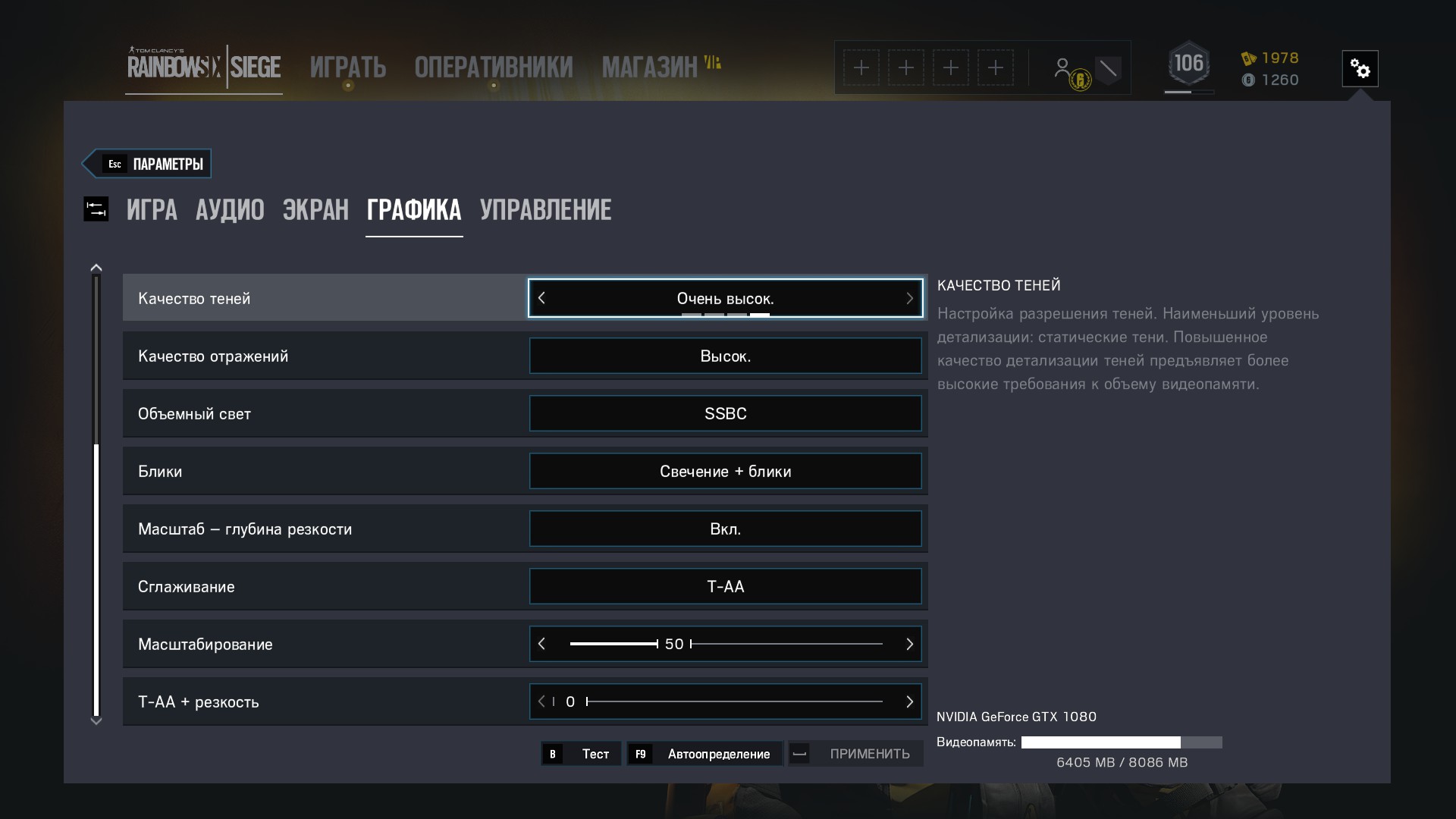Switch the Объемный свет SSBC option

pyautogui.click(x=726, y=413)
